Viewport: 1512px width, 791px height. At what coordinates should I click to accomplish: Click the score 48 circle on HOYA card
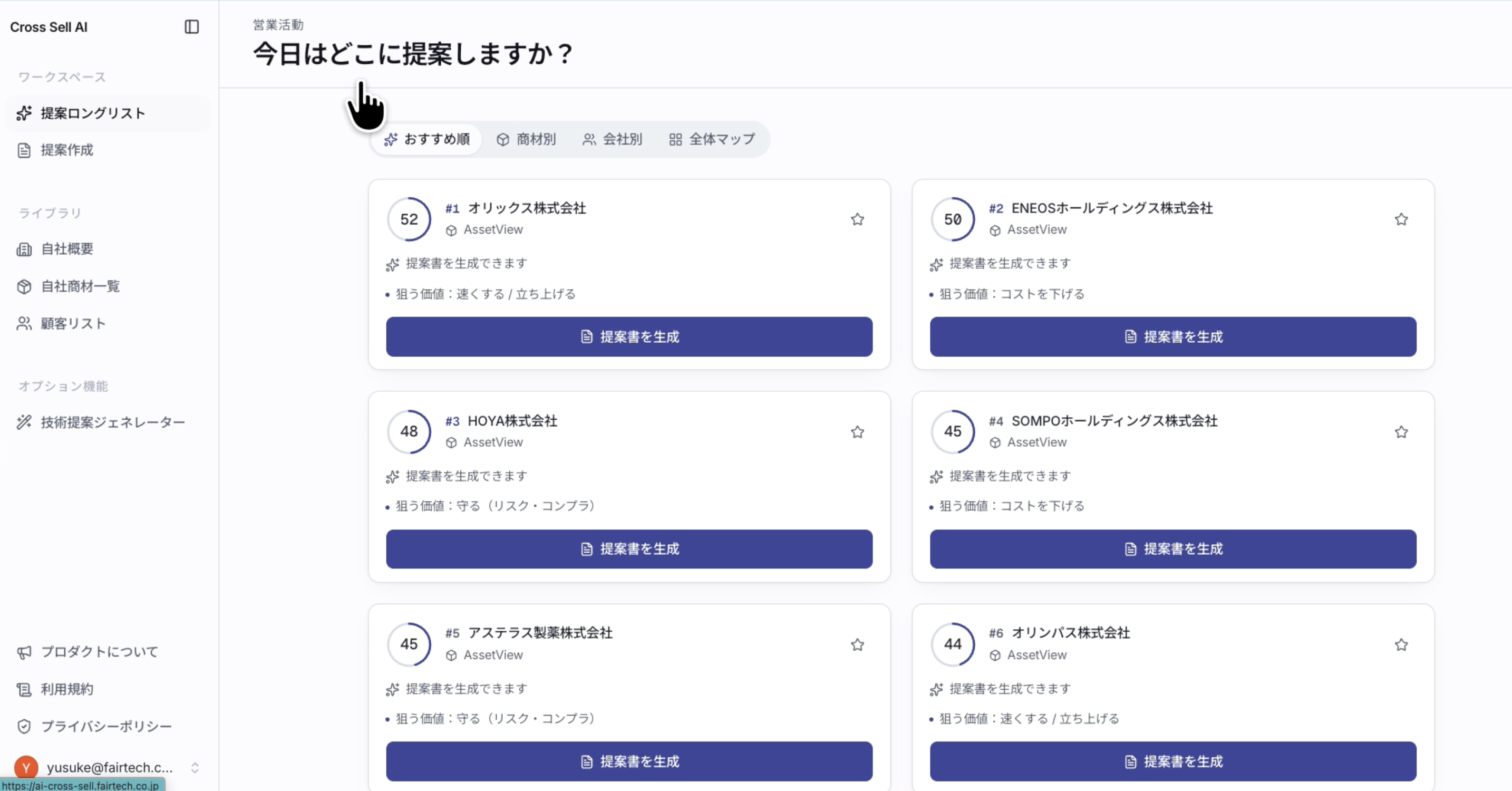click(x=409, y=431)
